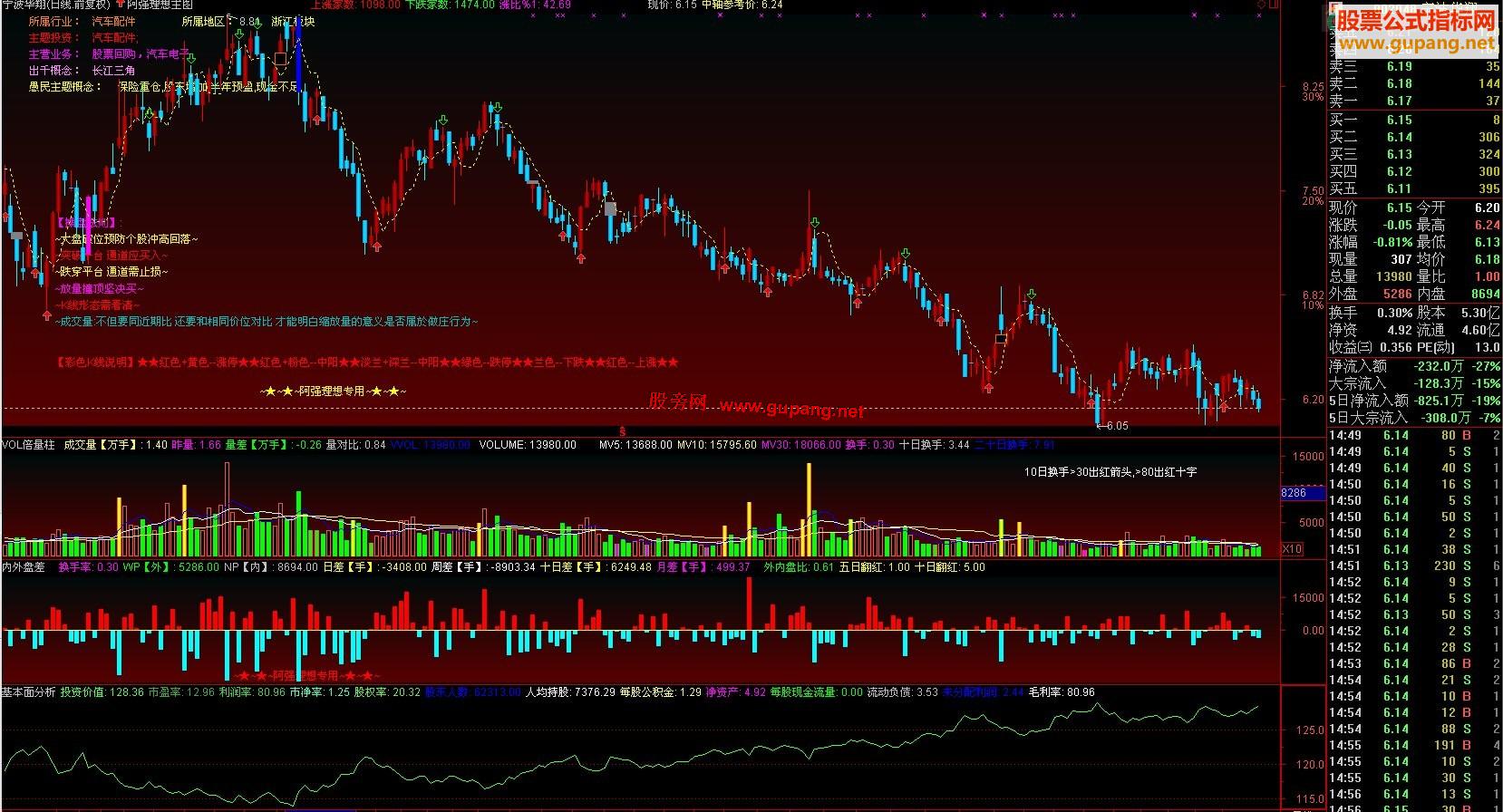Click the red pin icon beside 阿强理想主图
This screenshot has width=1503, height=812.
[121, 5]
